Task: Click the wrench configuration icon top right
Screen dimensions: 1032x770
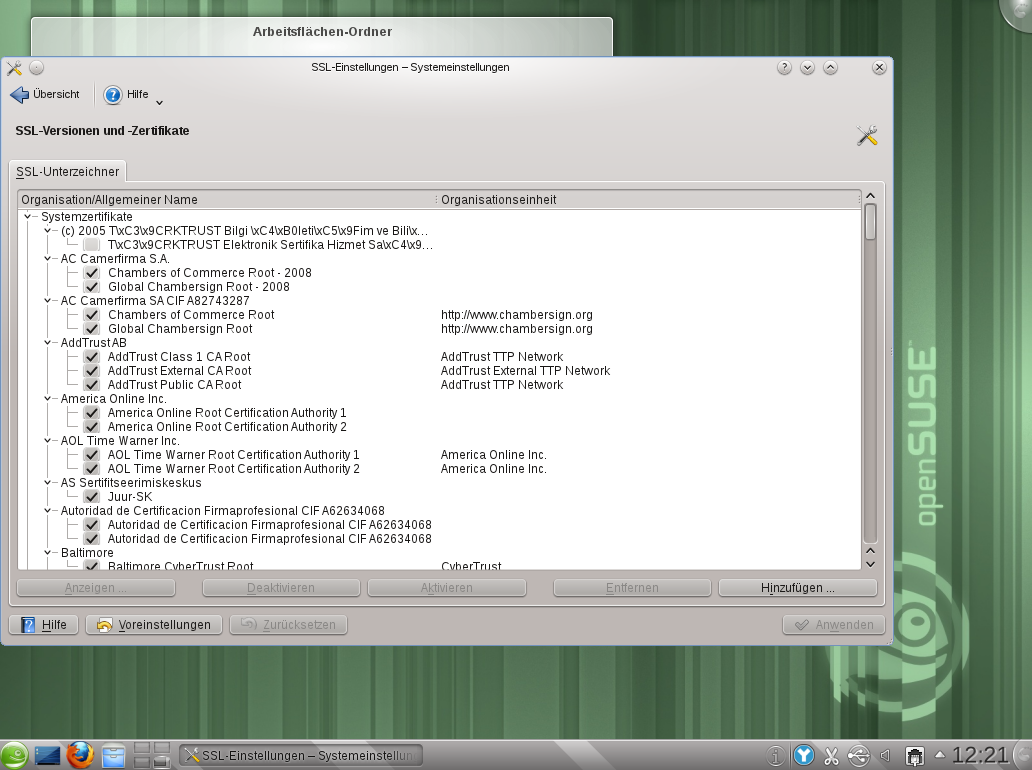Action: [x=867, y=133]
